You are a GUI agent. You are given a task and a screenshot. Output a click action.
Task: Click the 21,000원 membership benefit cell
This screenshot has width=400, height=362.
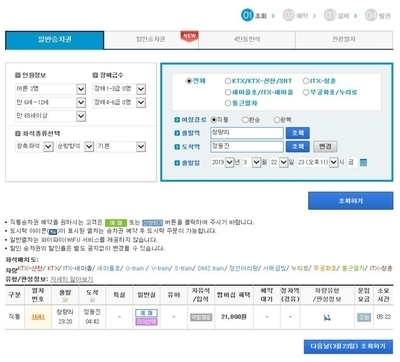click(x=234, y=317)
